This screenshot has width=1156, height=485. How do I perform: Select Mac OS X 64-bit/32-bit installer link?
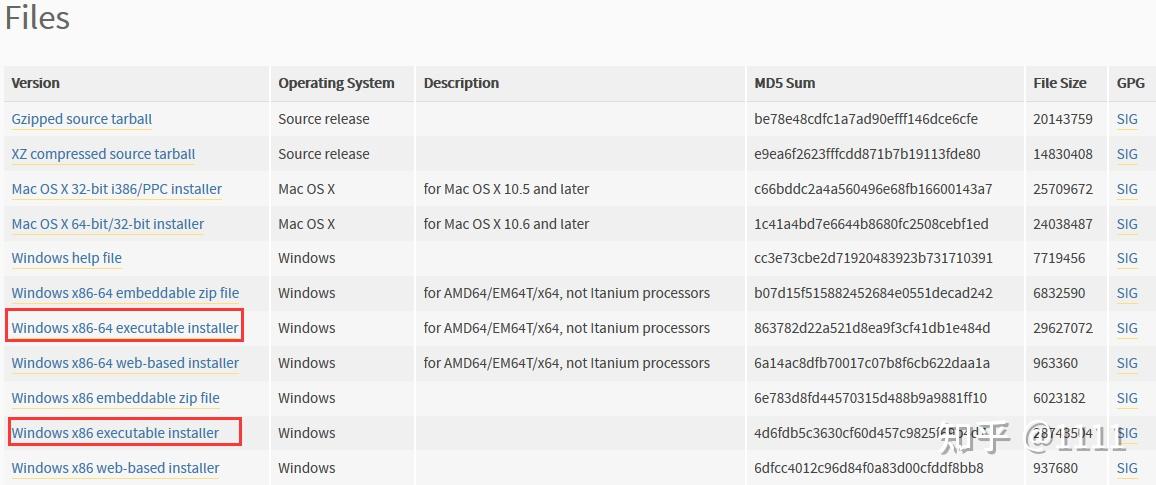tap(107, 224)
